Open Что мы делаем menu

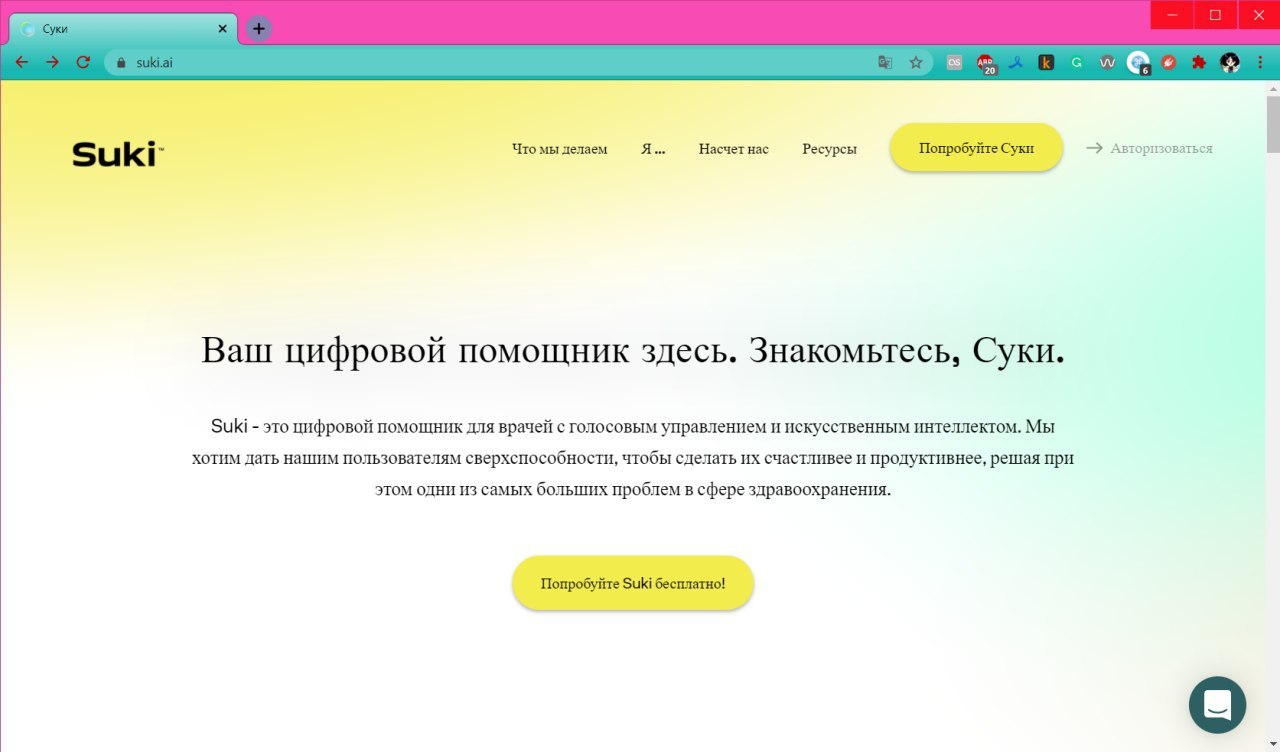point(560,149)
